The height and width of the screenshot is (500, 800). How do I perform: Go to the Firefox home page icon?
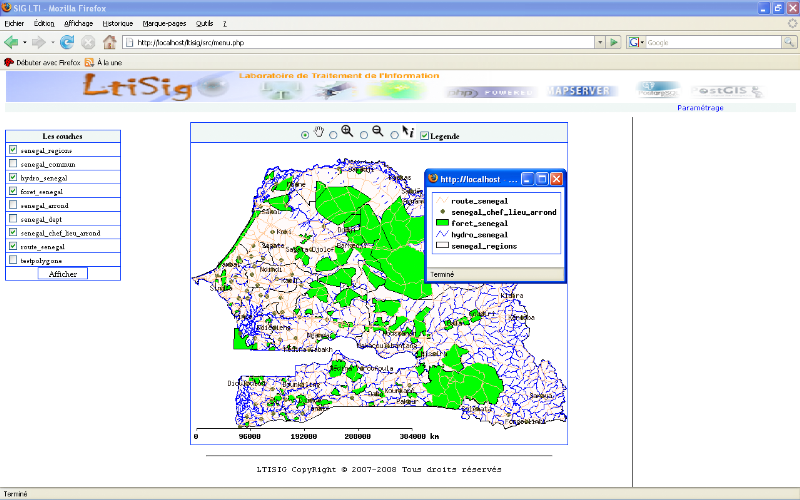point(110,42)
